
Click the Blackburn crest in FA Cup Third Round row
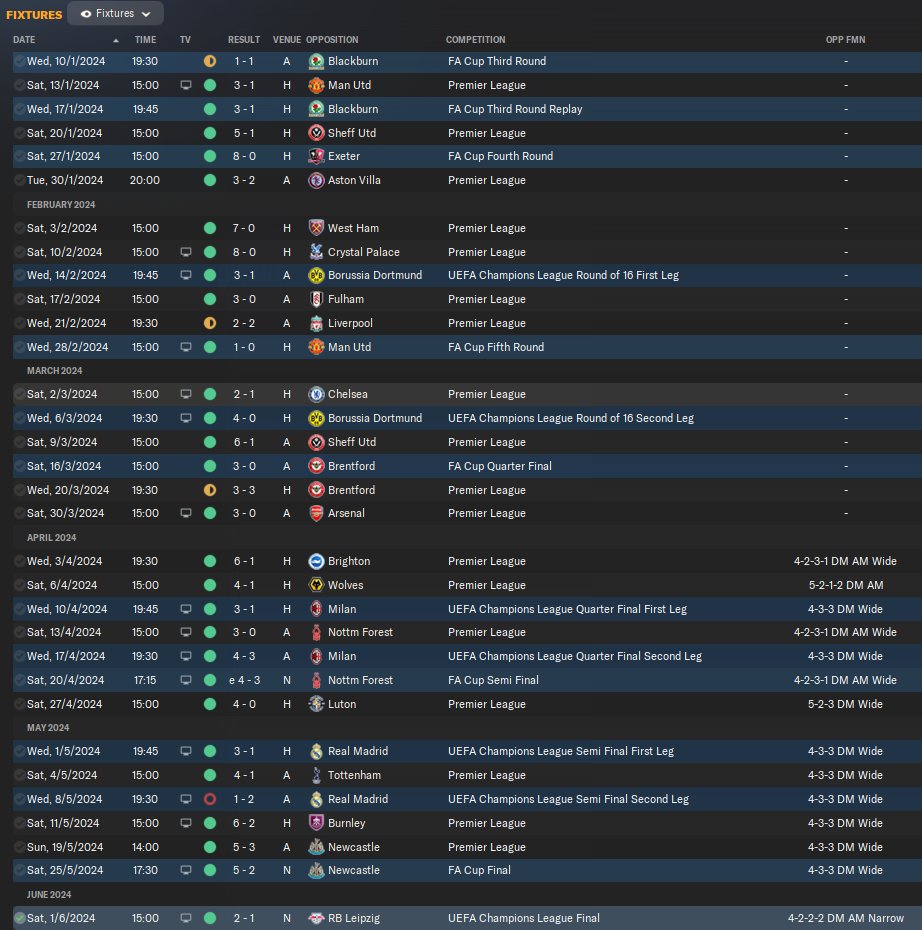pyautogui.click(x=317, y=61)
